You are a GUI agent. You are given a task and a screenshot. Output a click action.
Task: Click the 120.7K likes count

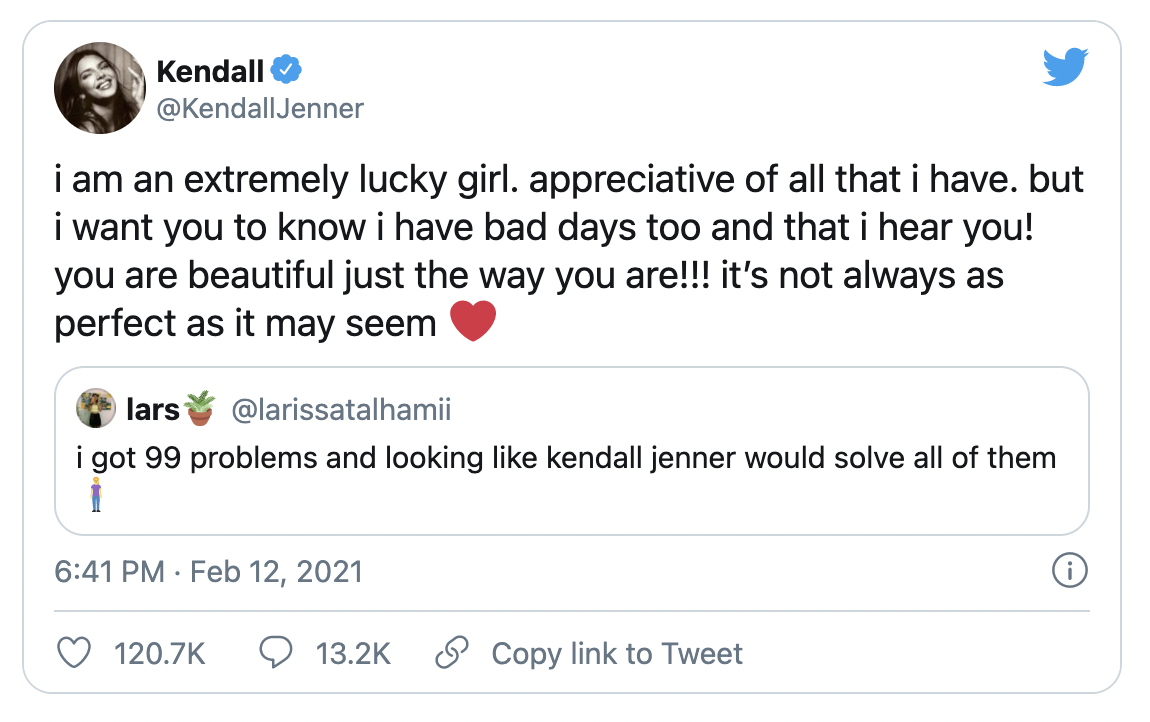click(x=160, y=654)
